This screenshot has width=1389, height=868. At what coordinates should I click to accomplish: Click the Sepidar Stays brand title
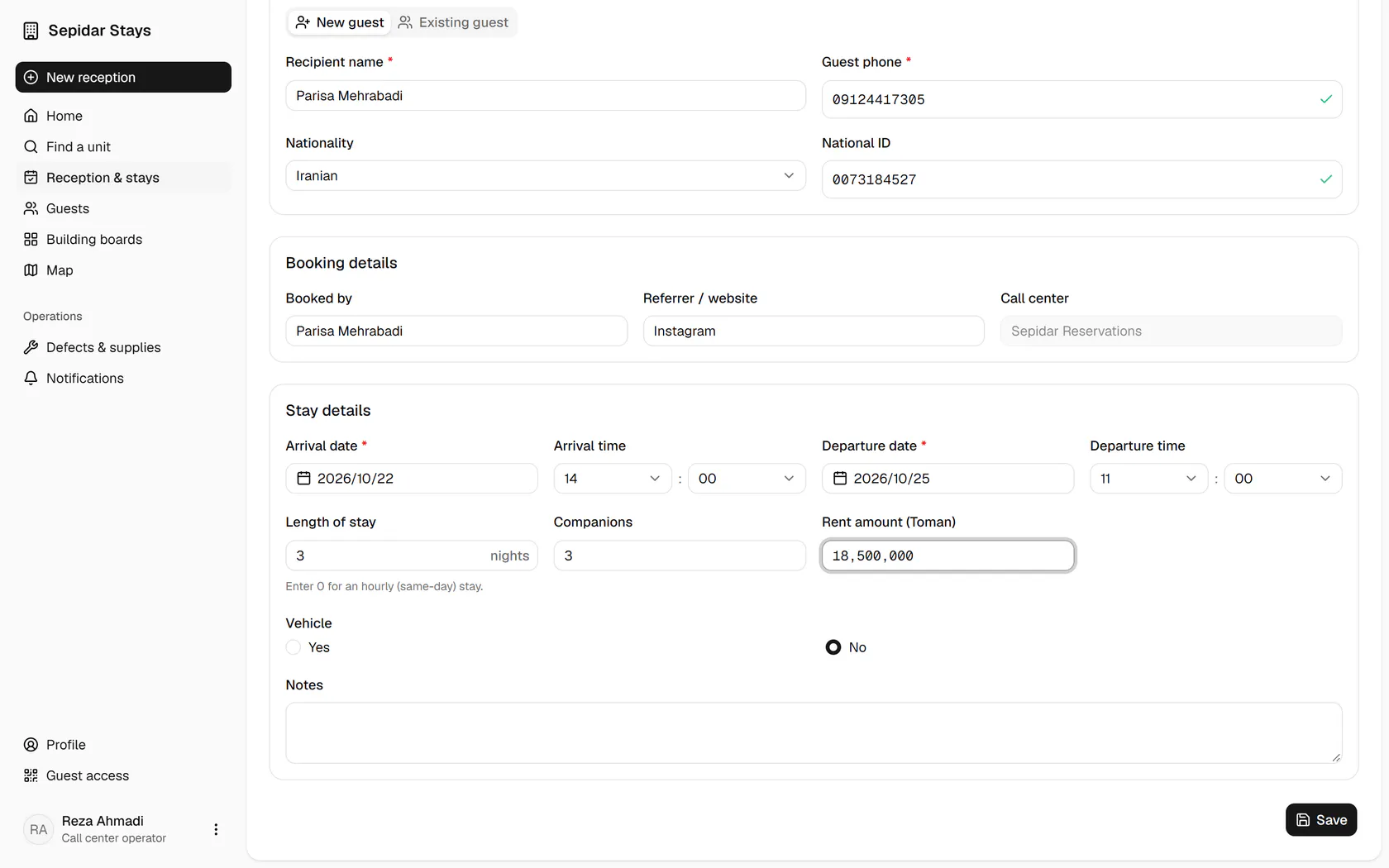point(100,31)
